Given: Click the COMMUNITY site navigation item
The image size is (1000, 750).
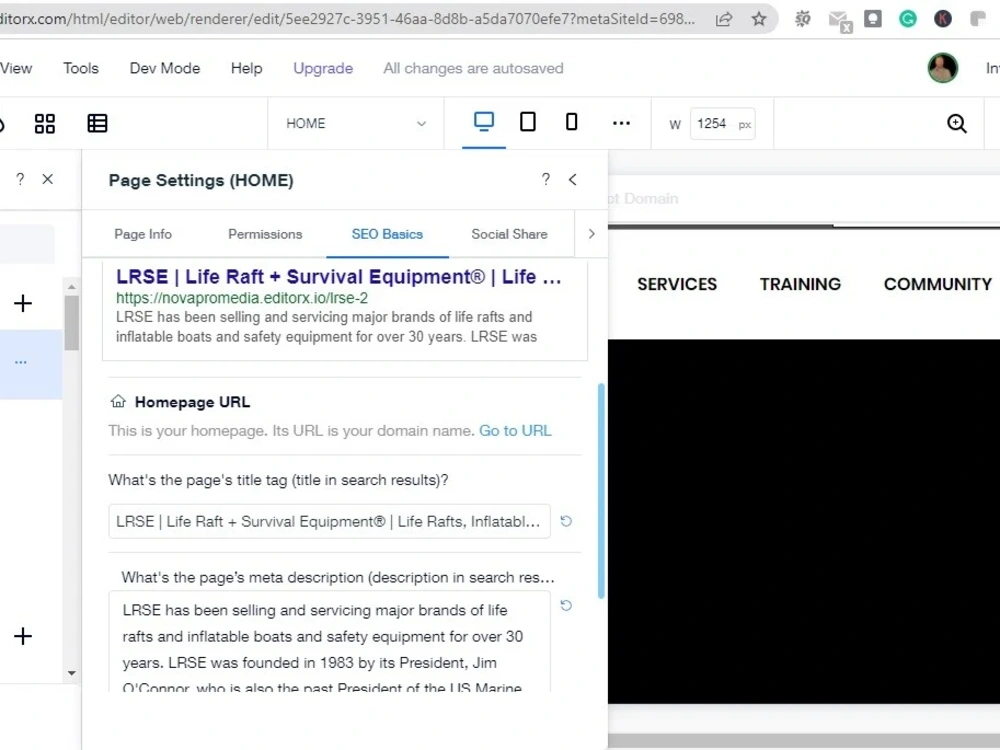Looking at the screenshot, I should click(x=938, y=284).
